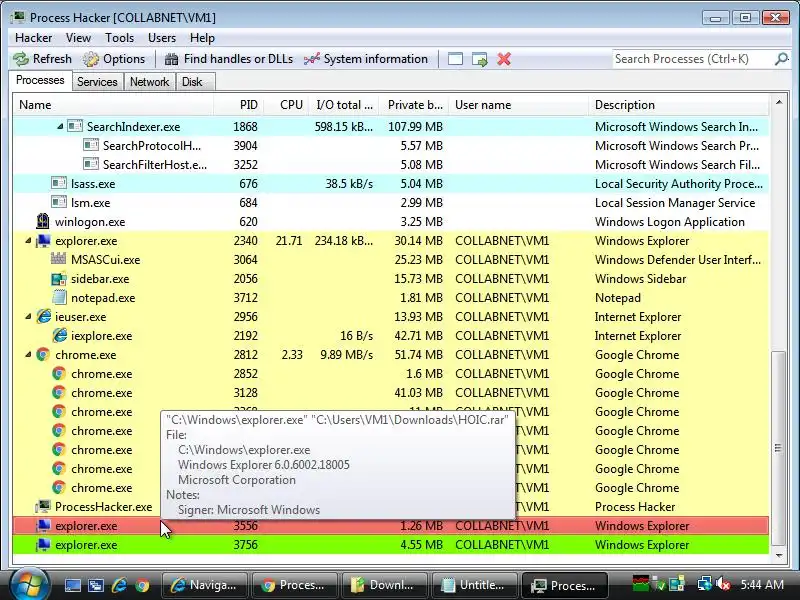Open Find handles or DLLs
This screenshot has height=600, width=800.
[x=229, y=59]
